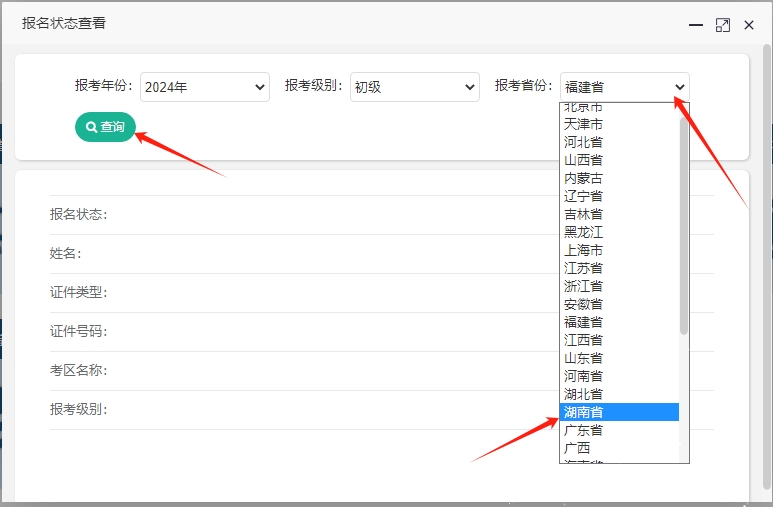The width and height of the screenshot is (773, 507).
Task: Click the 证件类型 label text
Action: point(78,292)
